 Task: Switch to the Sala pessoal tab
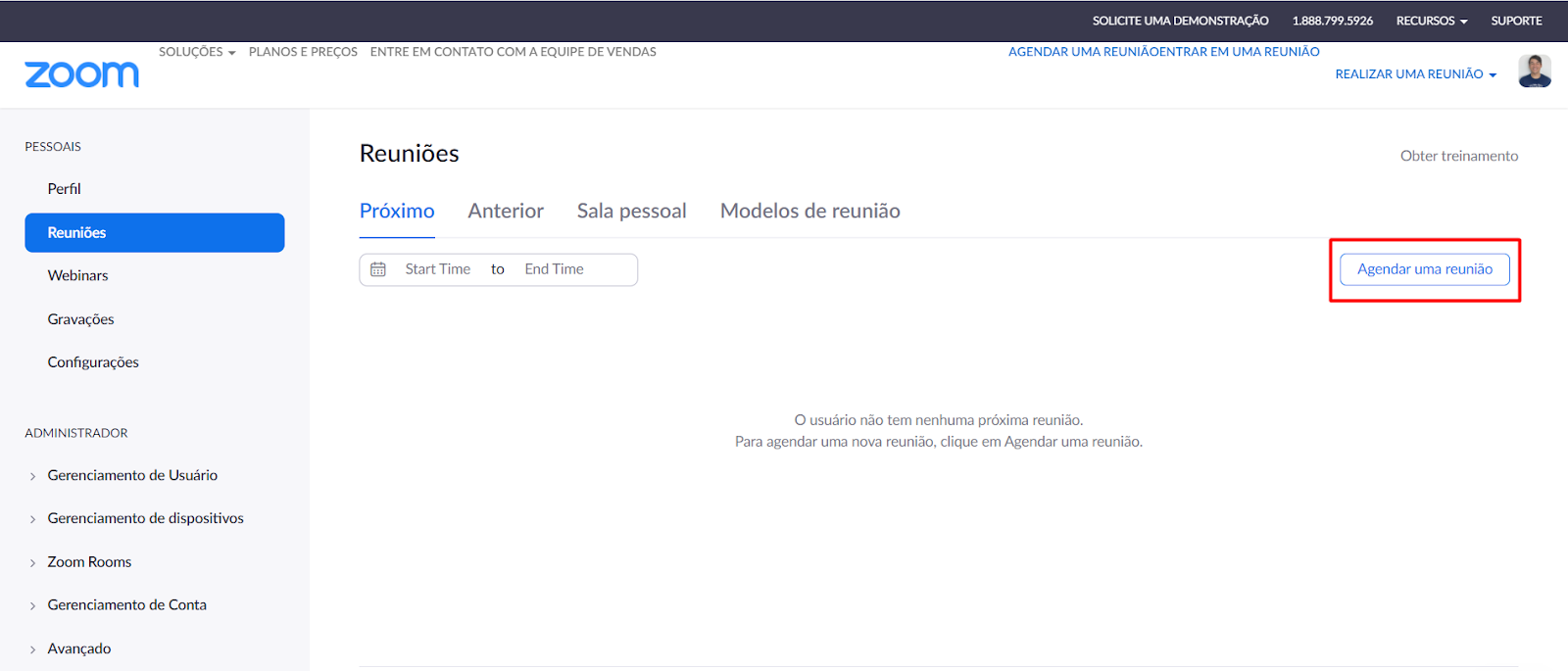[631, 211]
